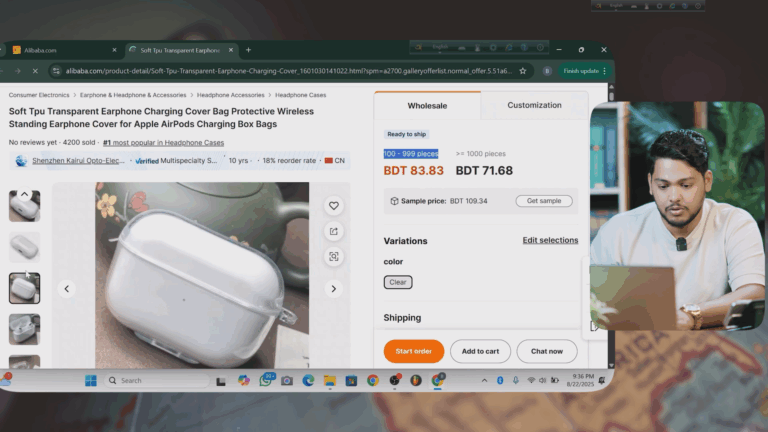
Task: Switch to the Customization tab
Action: (534, 105)
